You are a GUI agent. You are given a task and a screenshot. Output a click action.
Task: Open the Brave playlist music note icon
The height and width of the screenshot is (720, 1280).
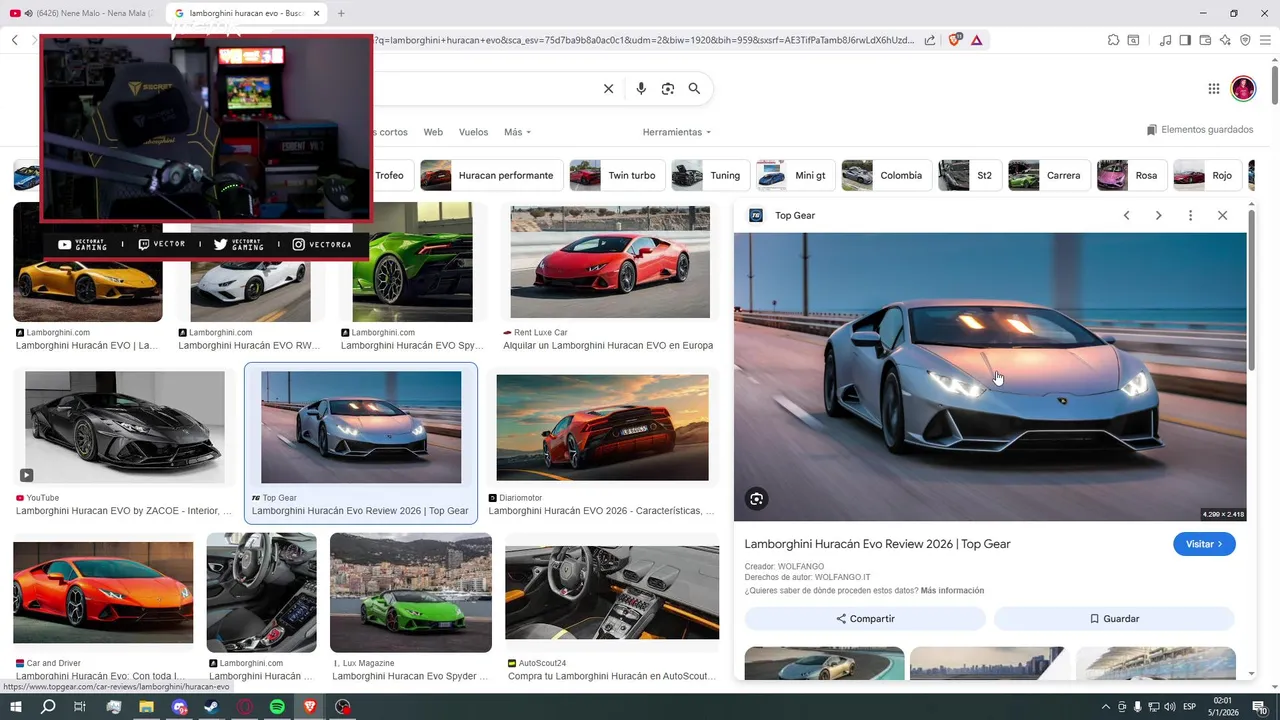point(1165,40)
